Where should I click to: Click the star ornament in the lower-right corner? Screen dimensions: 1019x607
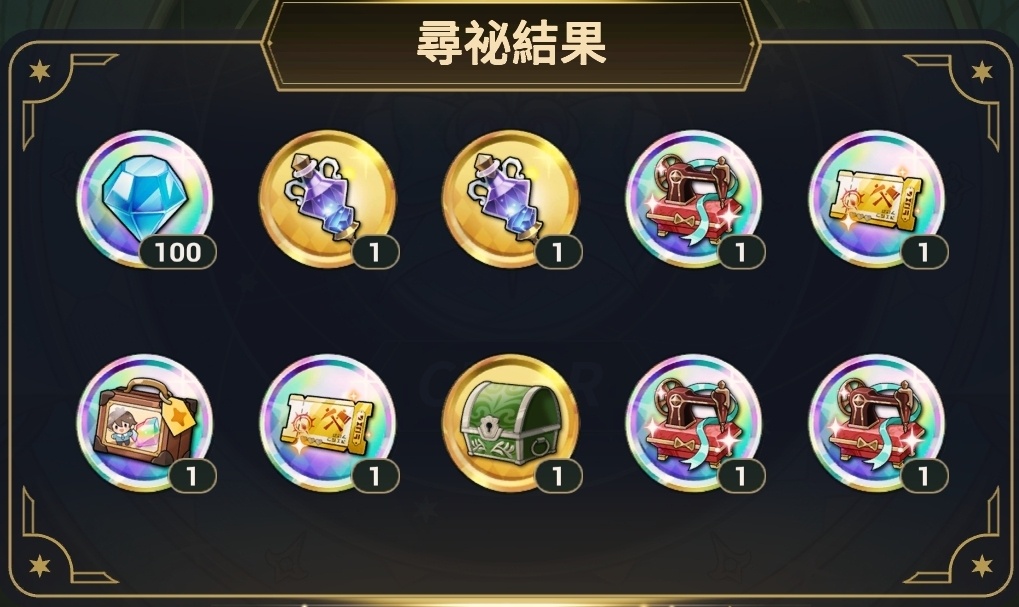click(x=981, y=565)
